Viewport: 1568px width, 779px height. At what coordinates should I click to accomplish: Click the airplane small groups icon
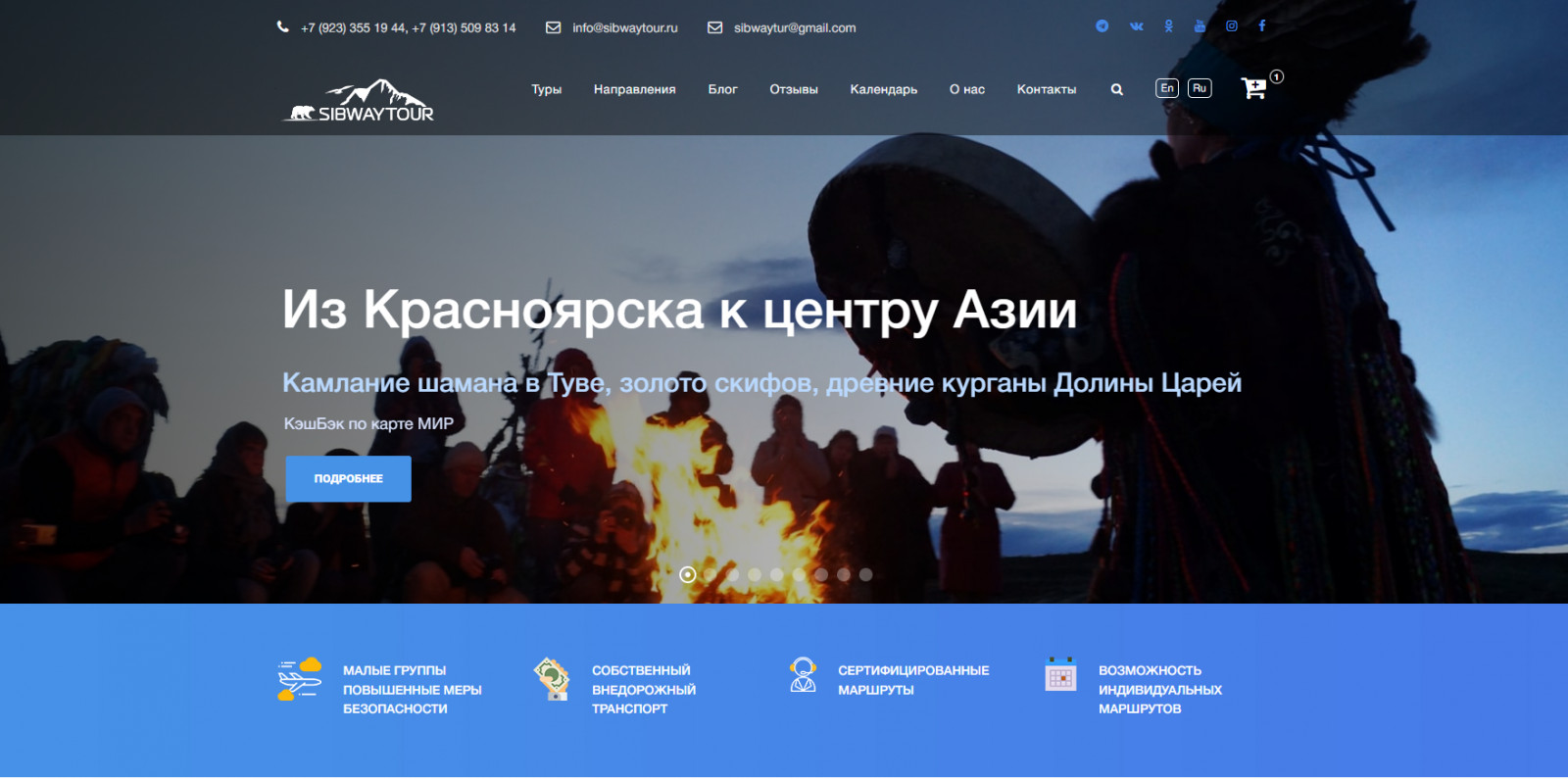(x=300, y=679)
